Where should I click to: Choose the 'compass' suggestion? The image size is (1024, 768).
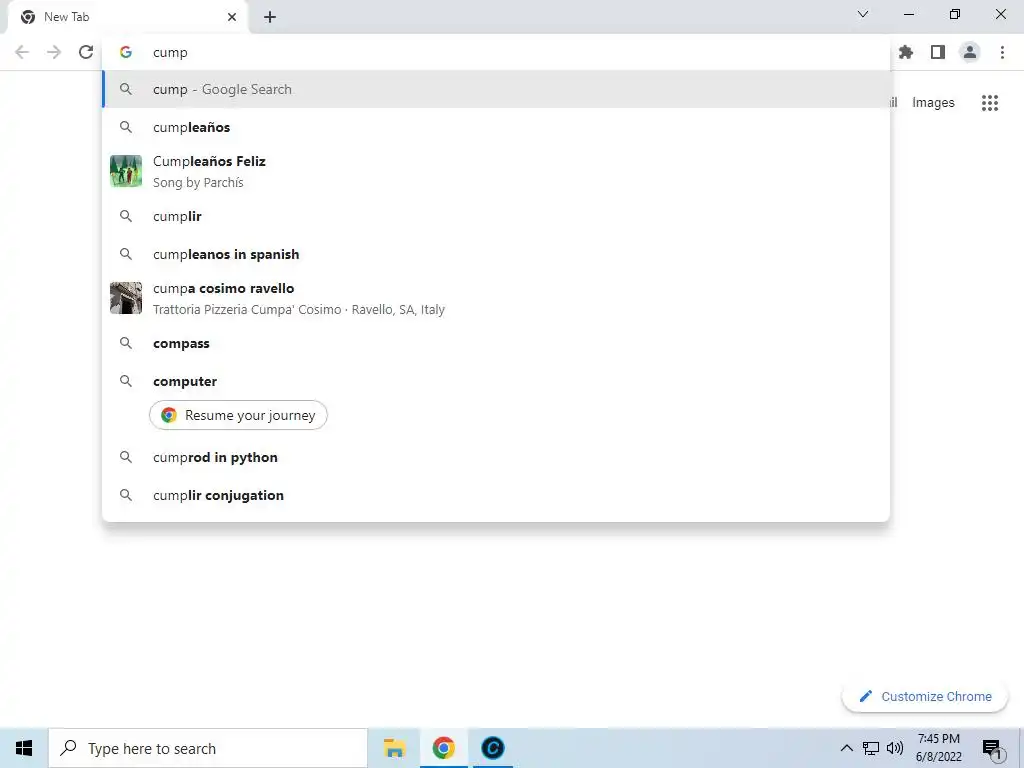(x=496, y=344)
